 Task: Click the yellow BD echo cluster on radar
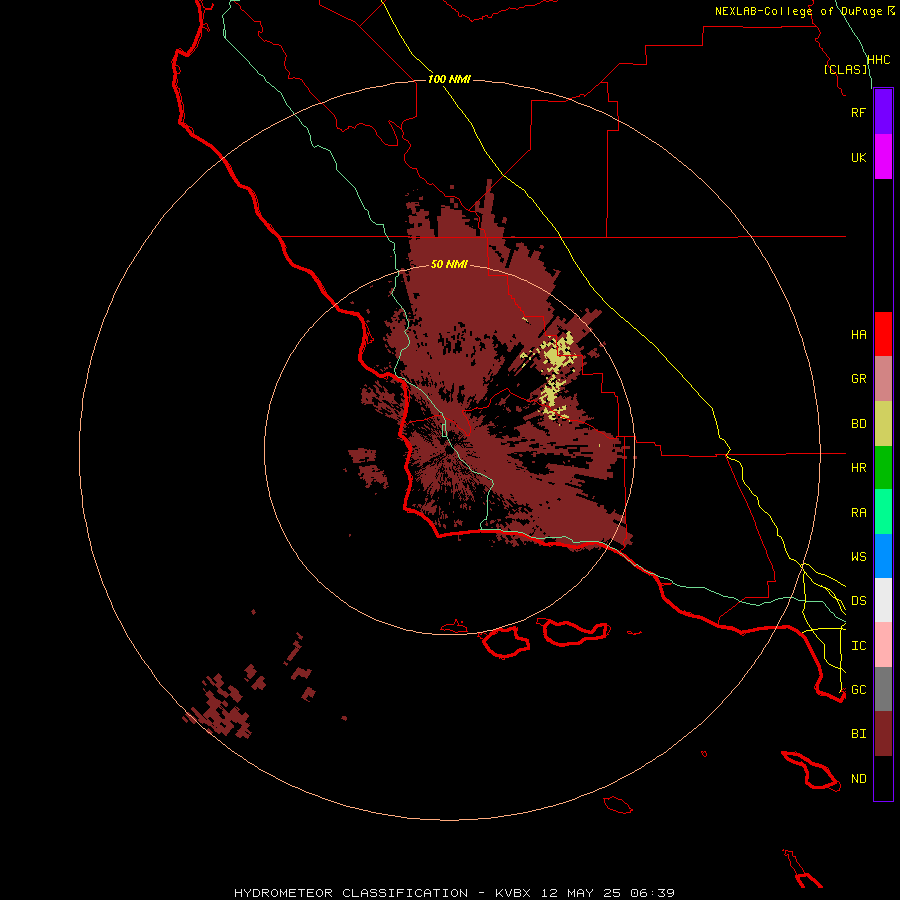[x=554, y=374]
